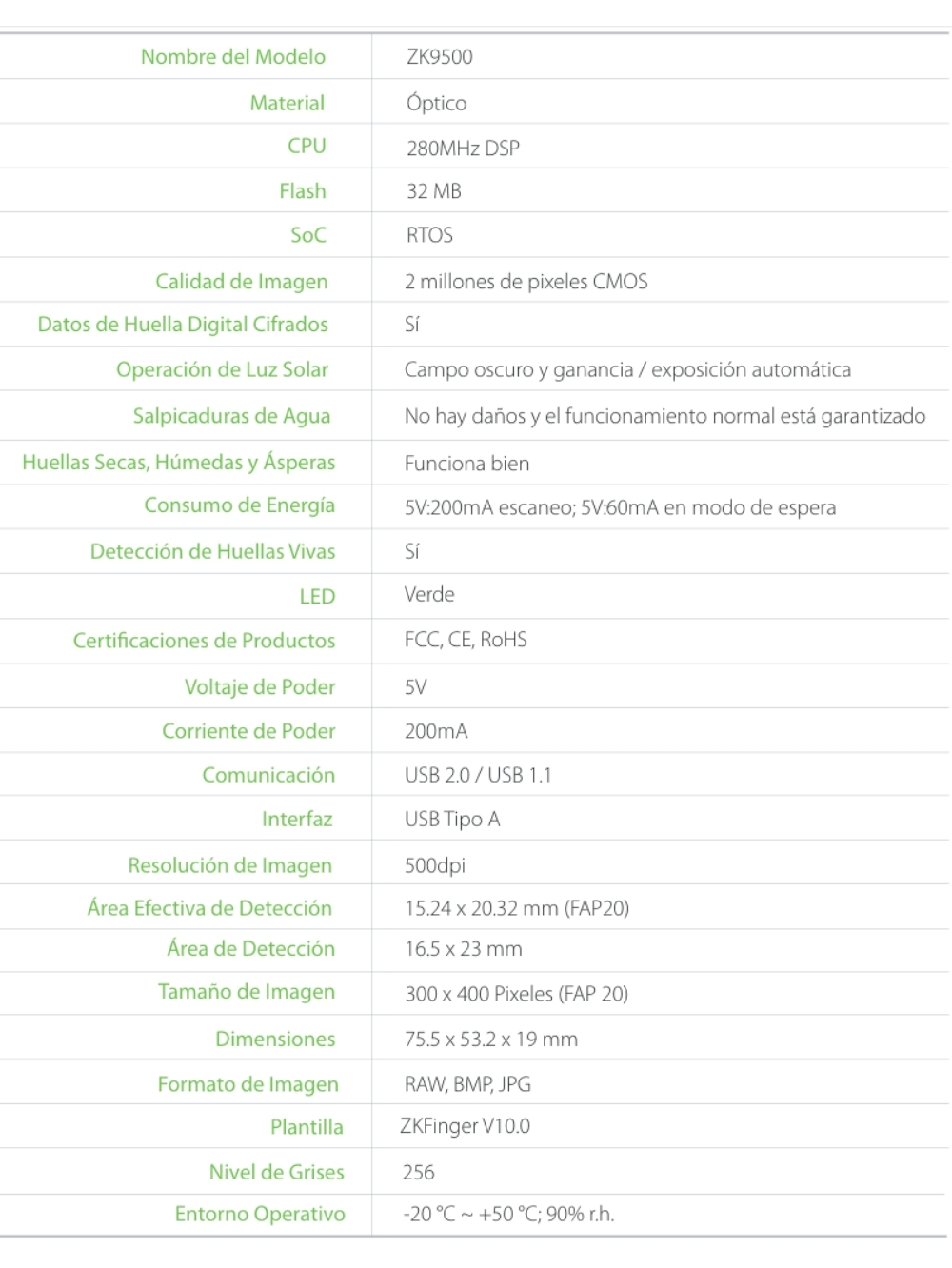
Task: Click the 'Consumo de Energía' label
Action: [239, 505]
